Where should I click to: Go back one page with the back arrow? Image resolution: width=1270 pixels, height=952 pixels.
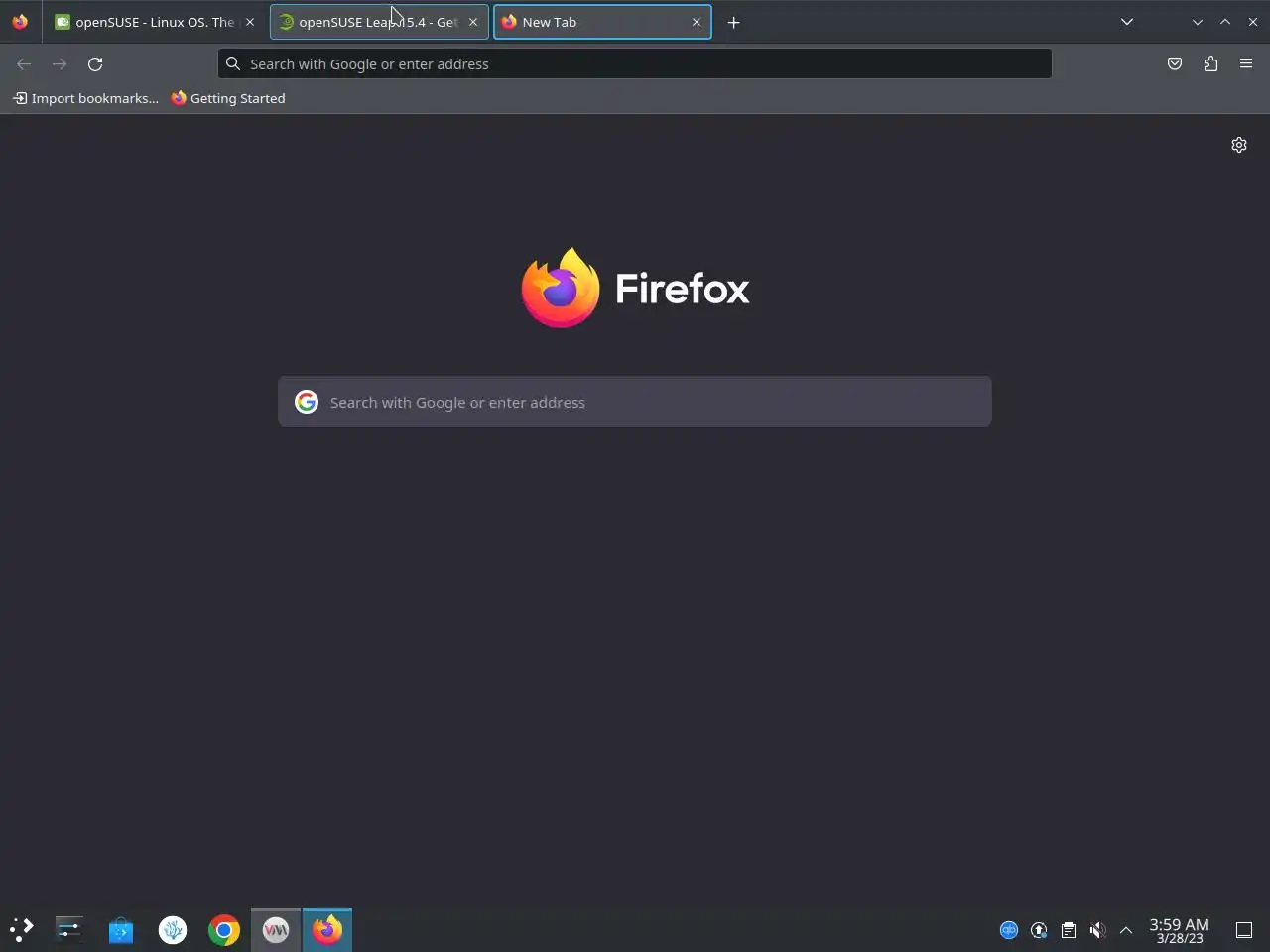pos(24,63)
